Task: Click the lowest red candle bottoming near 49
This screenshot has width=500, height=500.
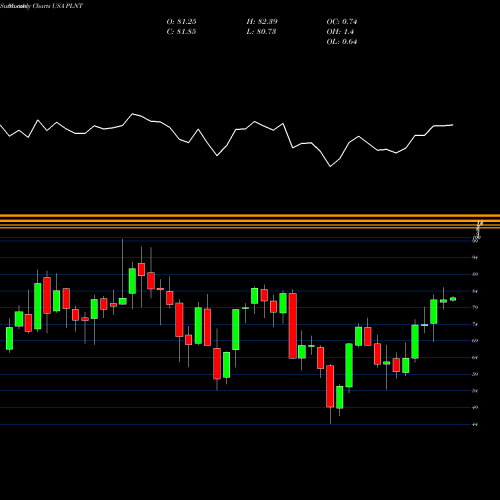Action: pyautogui.click(x=330, y=386)
